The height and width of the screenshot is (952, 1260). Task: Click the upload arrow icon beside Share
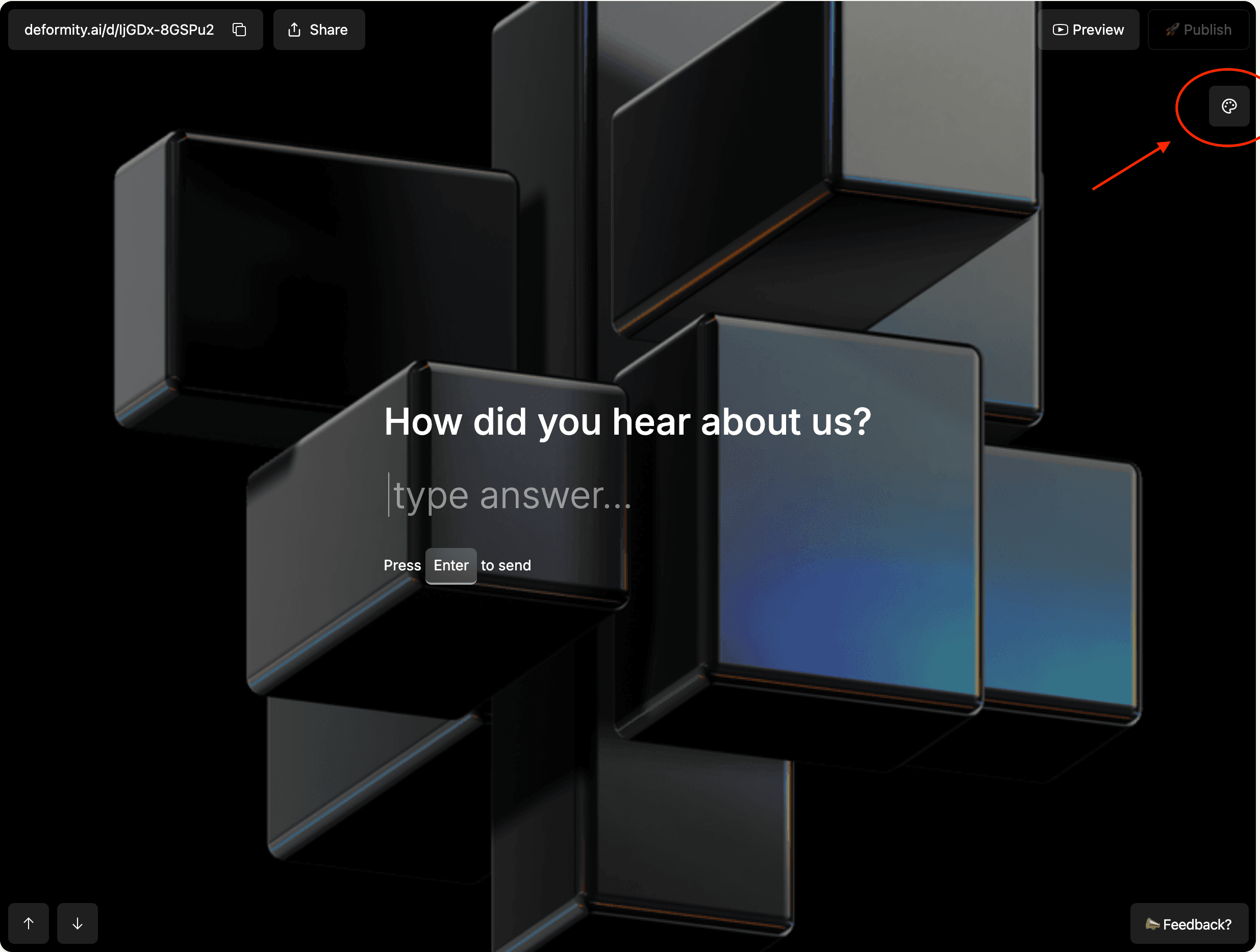(294, 30)
